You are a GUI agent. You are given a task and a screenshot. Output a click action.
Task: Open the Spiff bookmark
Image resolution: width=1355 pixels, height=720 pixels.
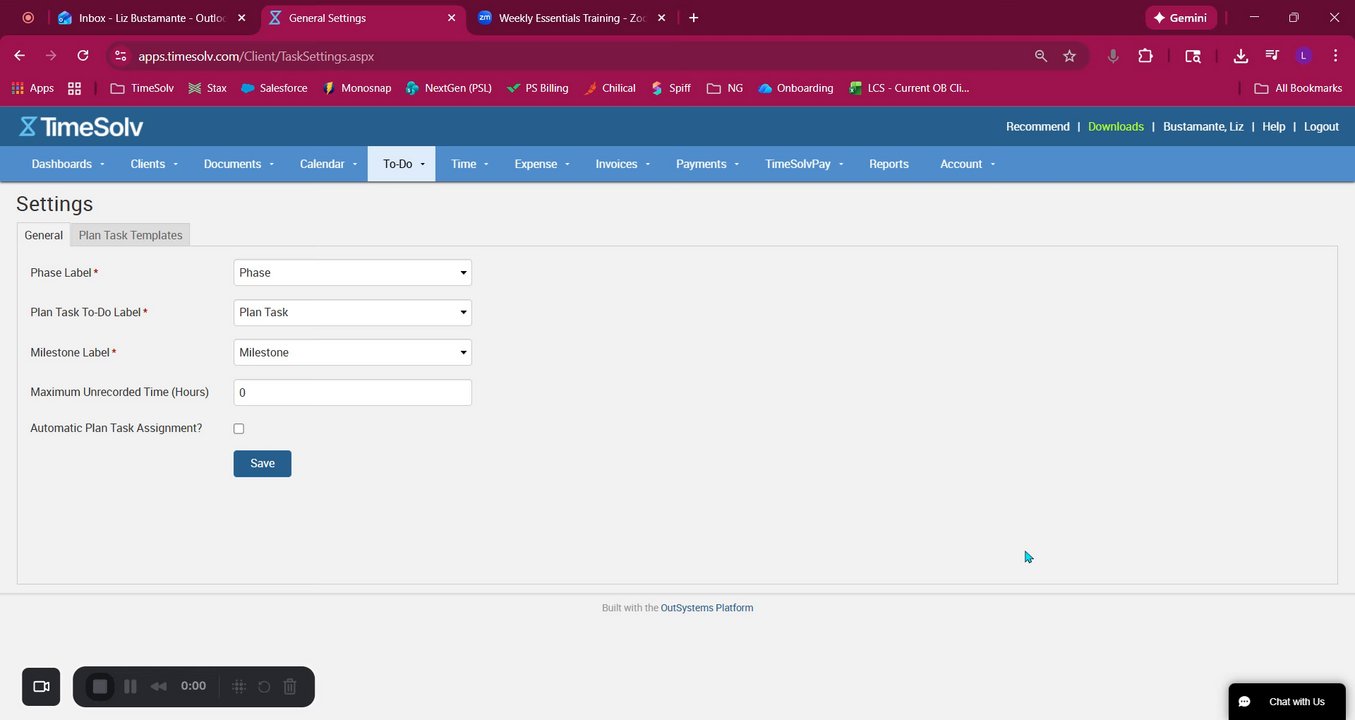671,88
